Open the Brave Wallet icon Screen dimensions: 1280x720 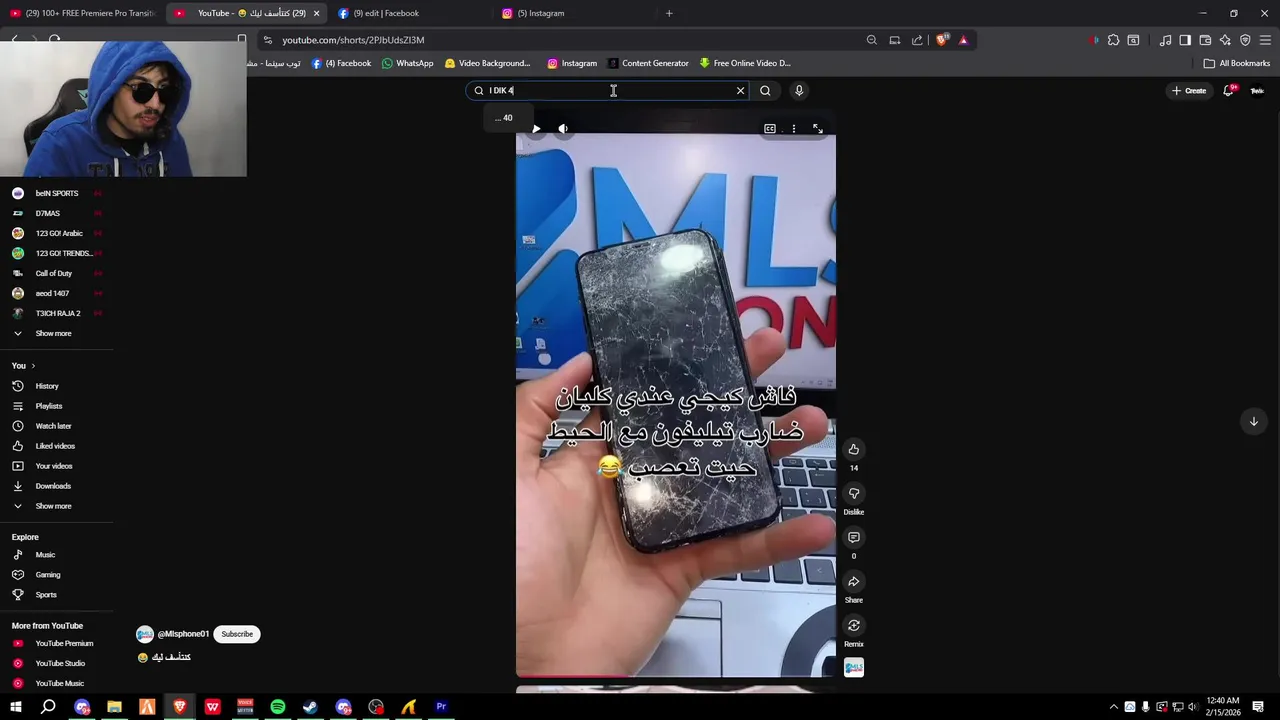[x=1205, y=40]
